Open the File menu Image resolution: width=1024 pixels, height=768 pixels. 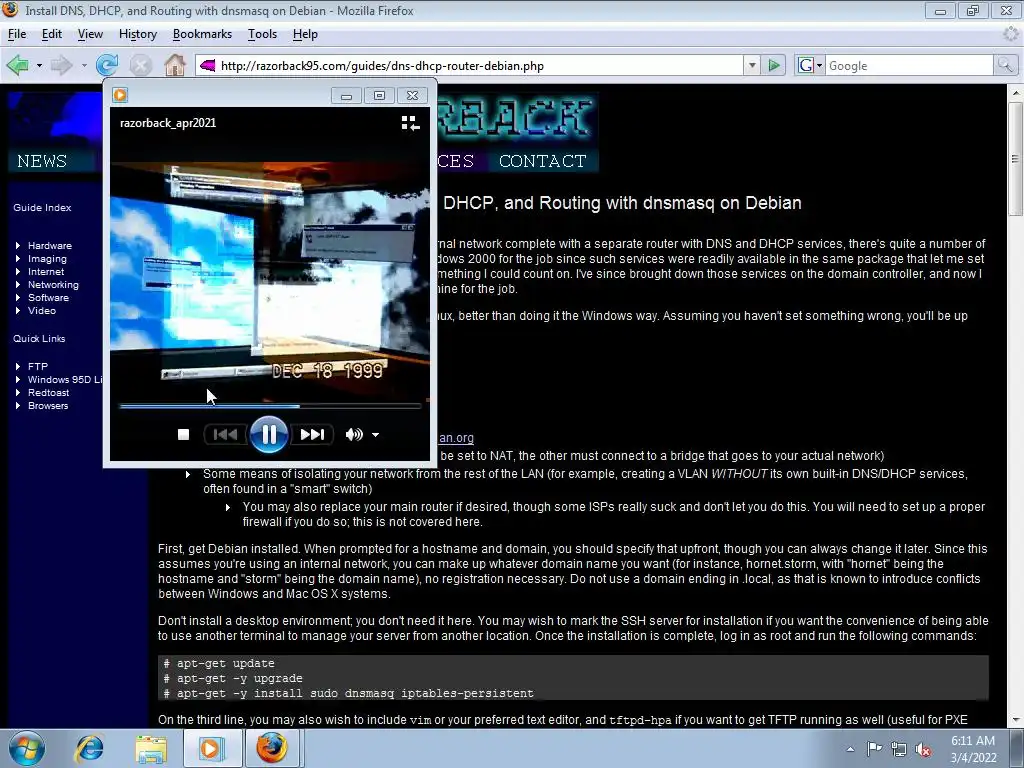[x=17, y=34]
